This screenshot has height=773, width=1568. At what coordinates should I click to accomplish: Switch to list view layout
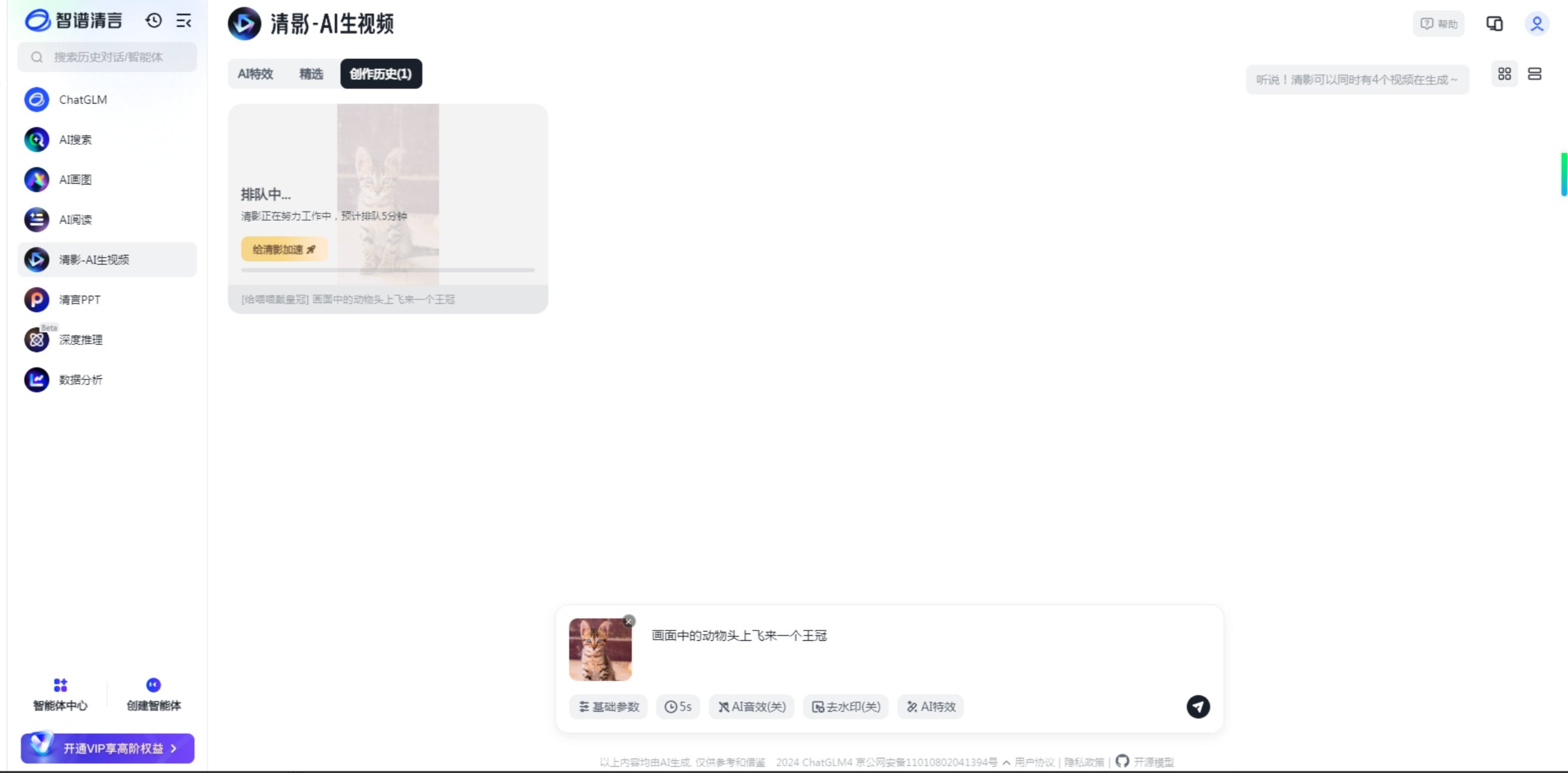[1534, 73]
